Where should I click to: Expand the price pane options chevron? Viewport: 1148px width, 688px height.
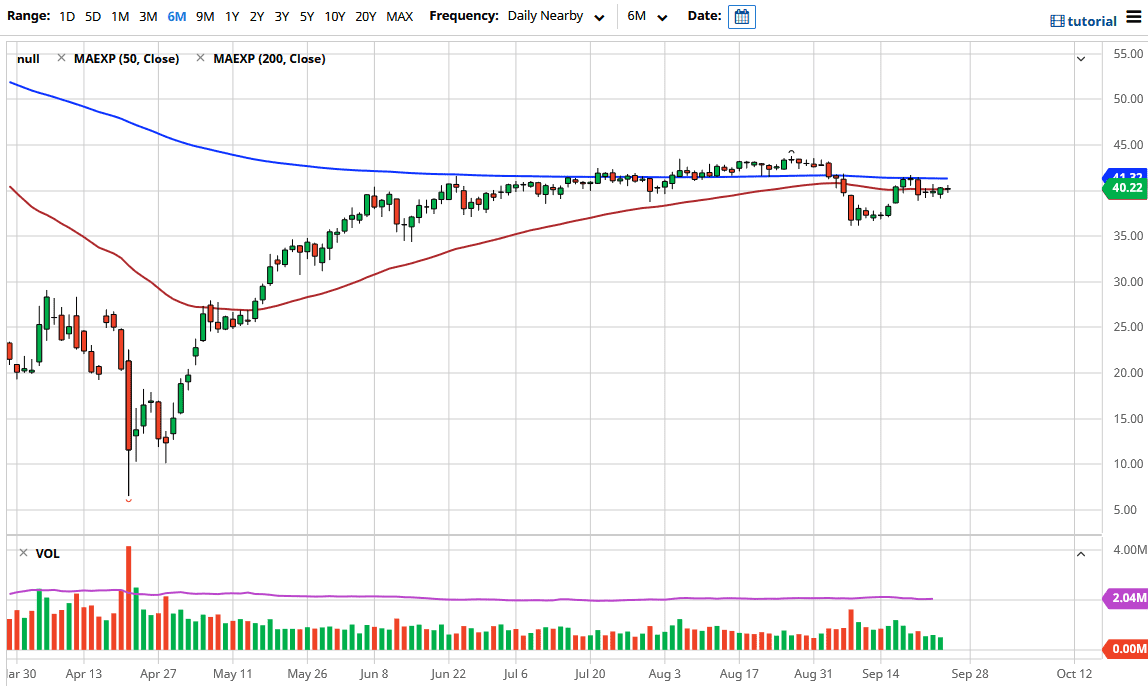pyautogui.click(x=1081, y=58)
